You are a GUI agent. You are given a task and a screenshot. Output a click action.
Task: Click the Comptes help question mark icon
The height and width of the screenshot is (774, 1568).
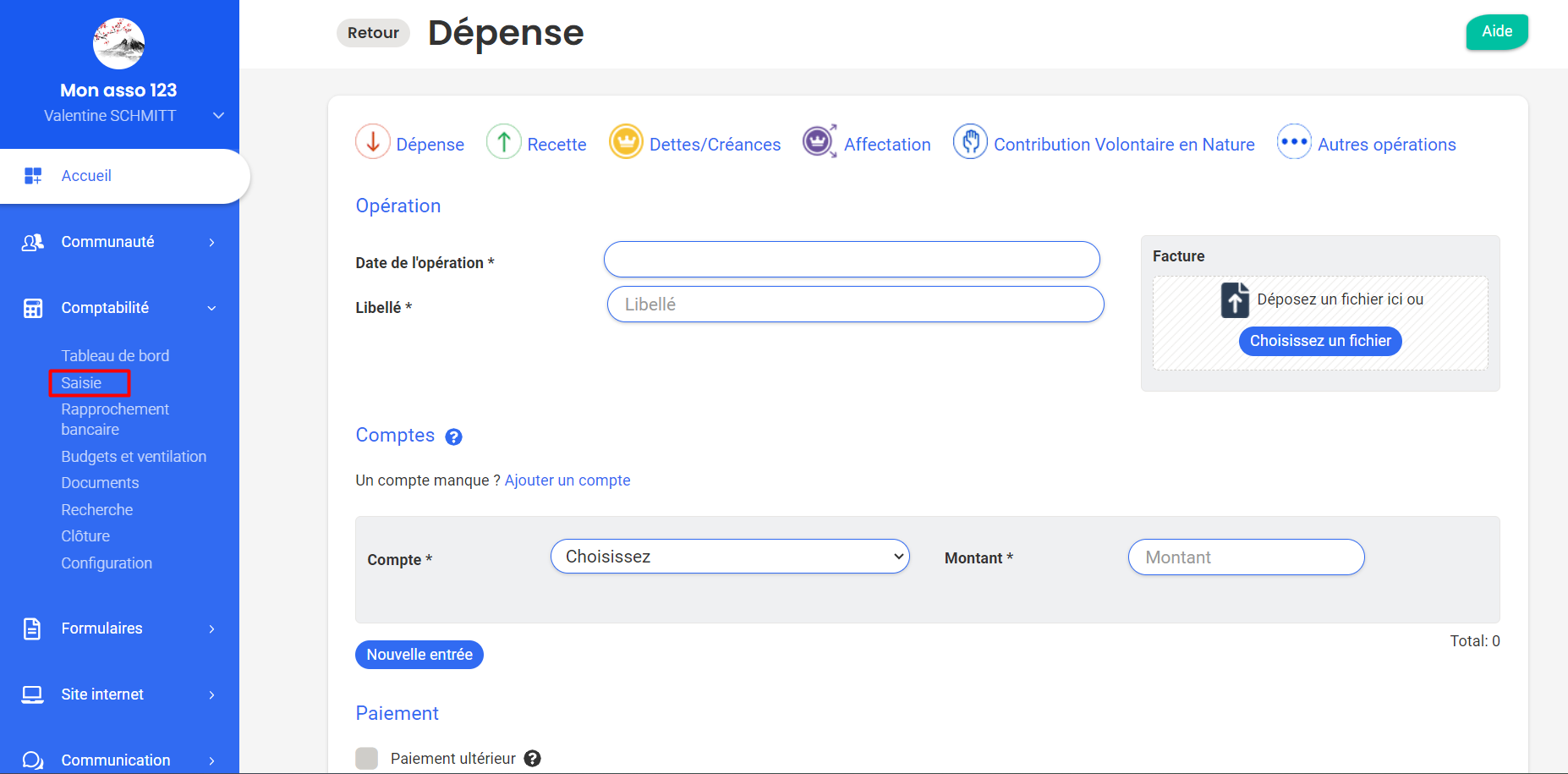click(x=454, y=436)
